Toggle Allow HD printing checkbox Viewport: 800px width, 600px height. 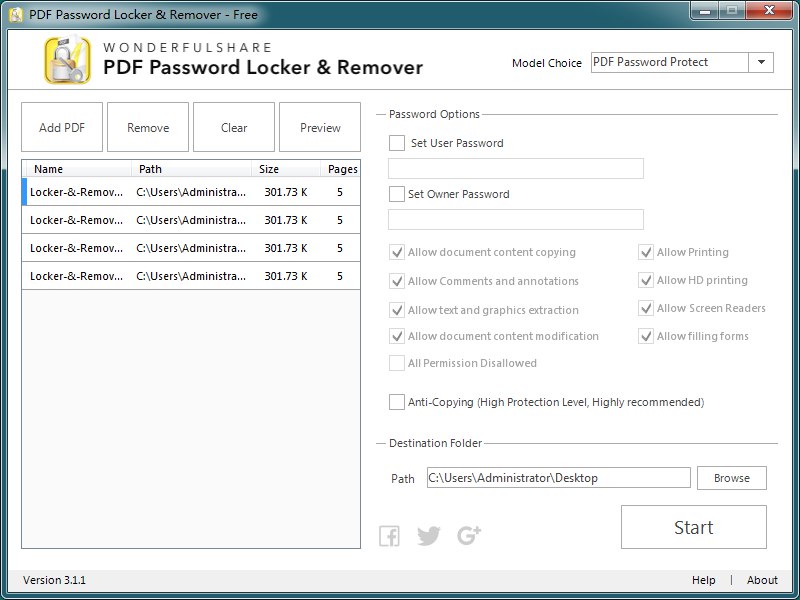click(x=646, y=280)
